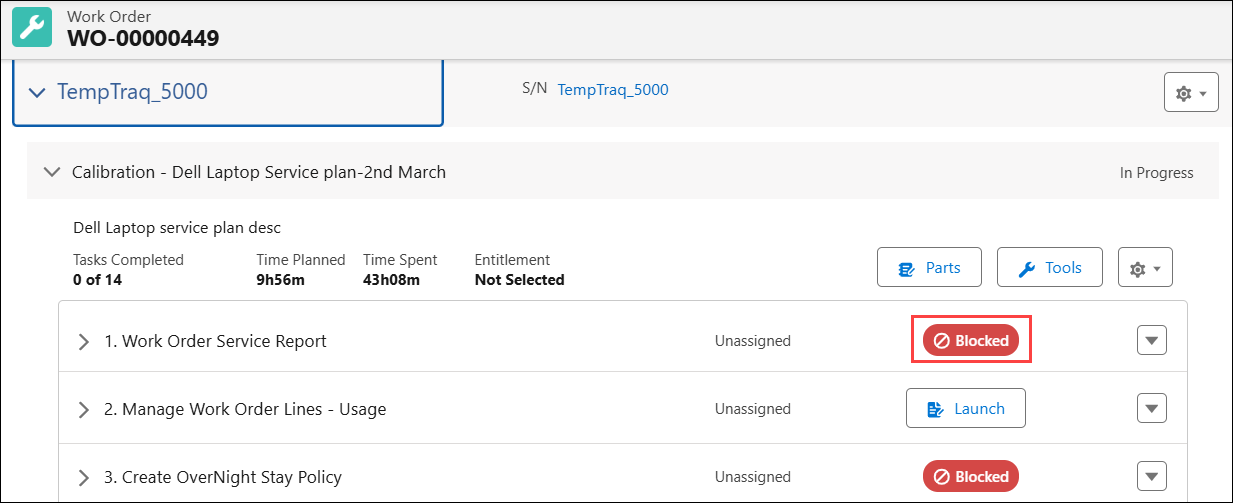Open gear menu beside the S/N link
Image resolution: width=1233 pixels, height=503 pixels.
click(x=1191, y=92)
